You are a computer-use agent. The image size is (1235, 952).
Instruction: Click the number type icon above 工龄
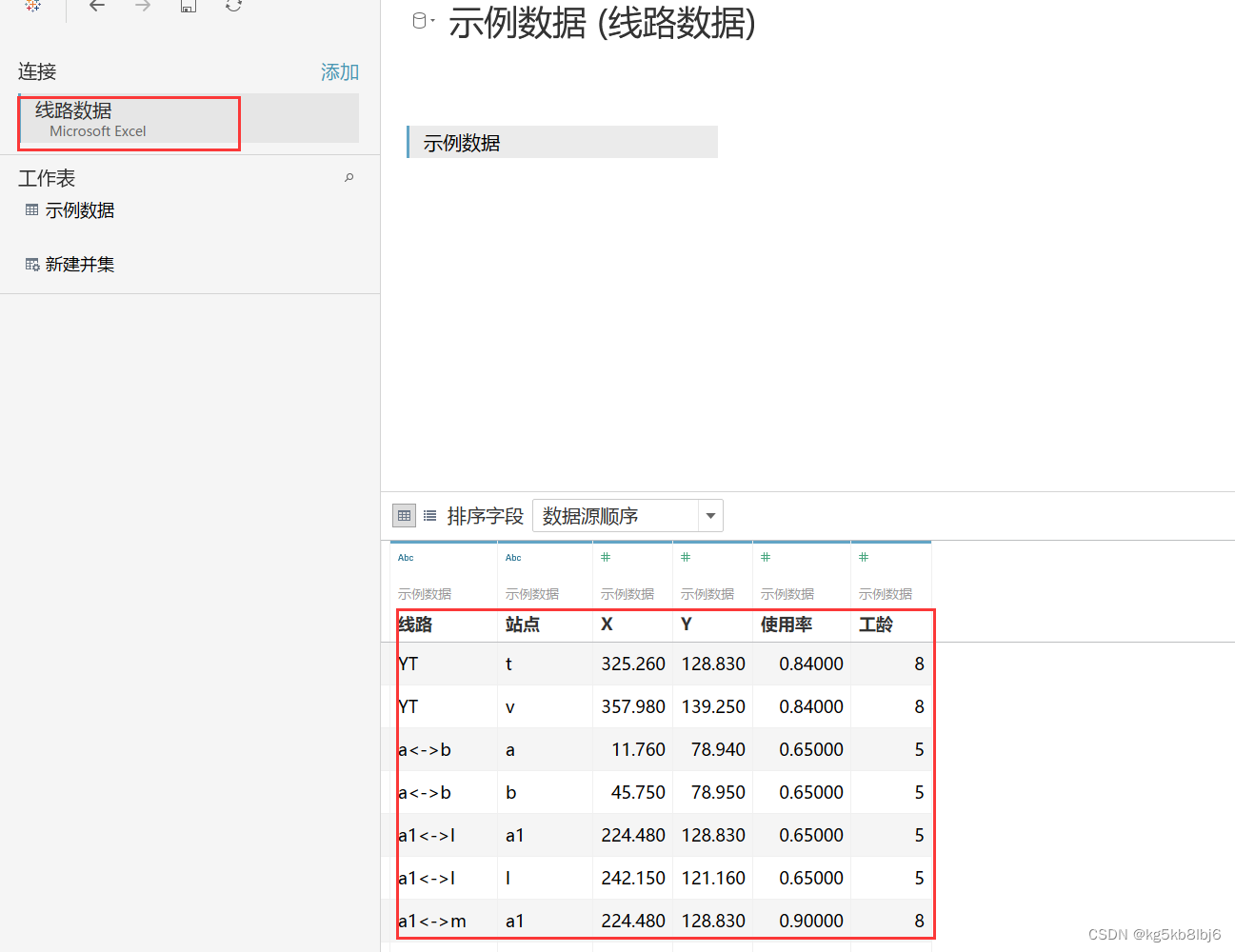[x=864, y=557]
